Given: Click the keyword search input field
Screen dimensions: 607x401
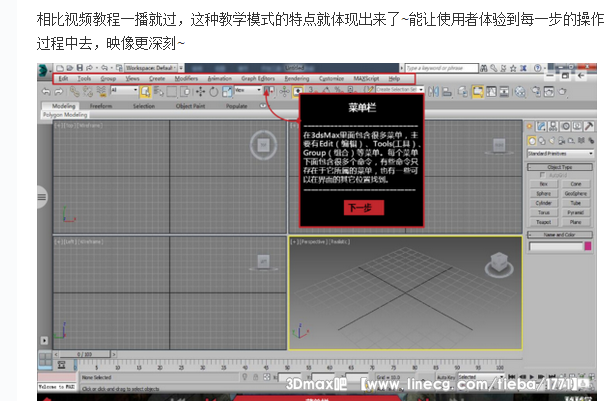Looking at the screenshot, I should pos(441,68).
